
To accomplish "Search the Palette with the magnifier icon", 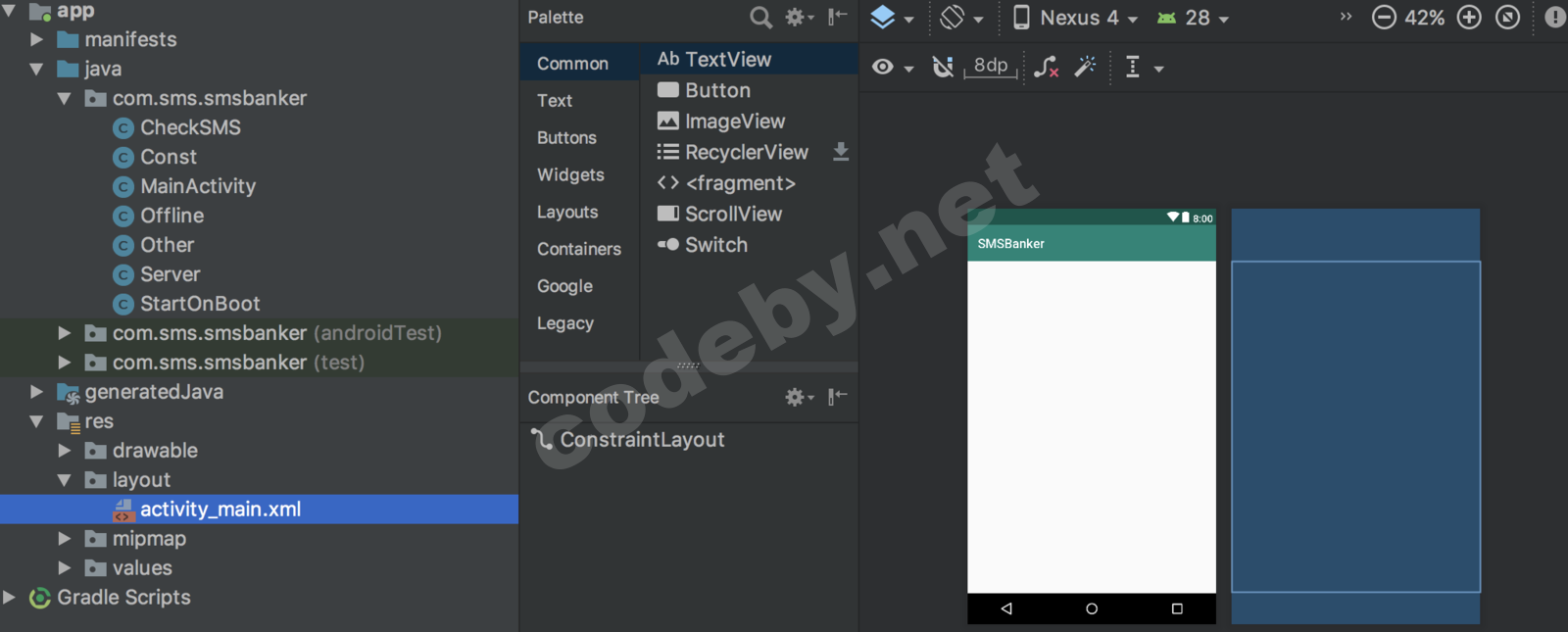I will click(x=760, y=17).
